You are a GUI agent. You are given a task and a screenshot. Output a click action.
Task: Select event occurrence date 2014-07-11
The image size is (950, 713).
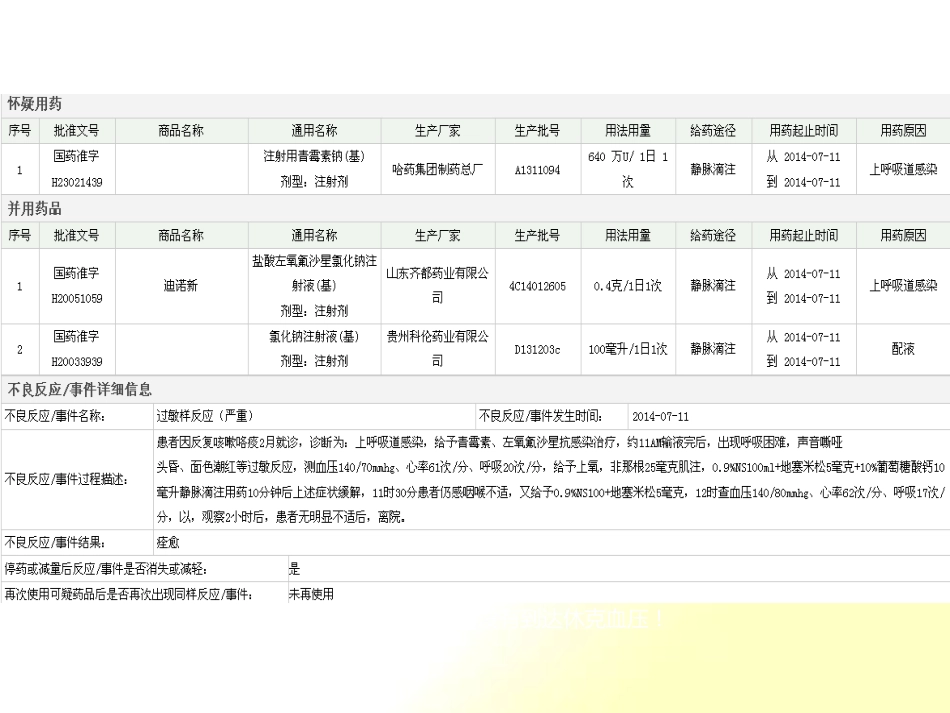[x=660, y=417]
